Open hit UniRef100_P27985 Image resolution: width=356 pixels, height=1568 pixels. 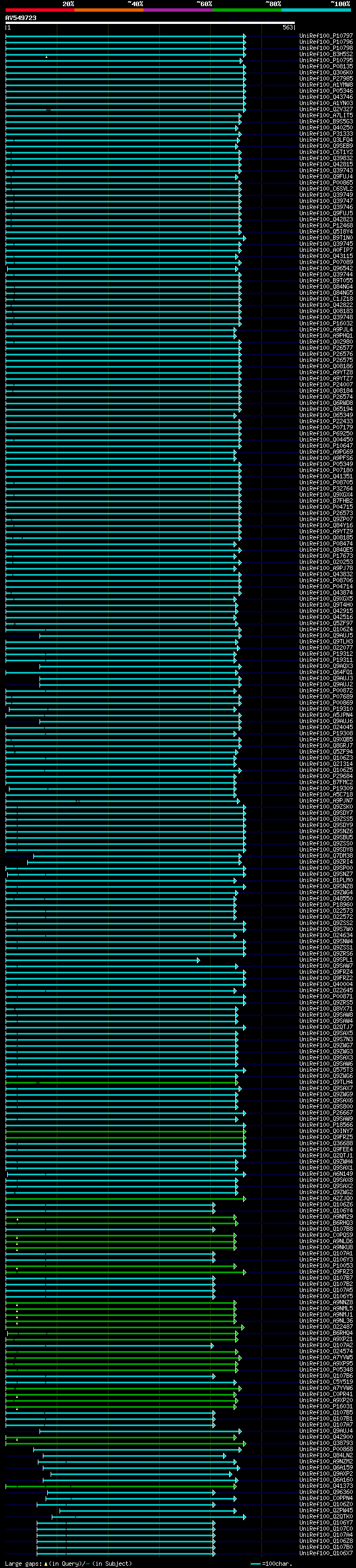click(x=325, y=78)
